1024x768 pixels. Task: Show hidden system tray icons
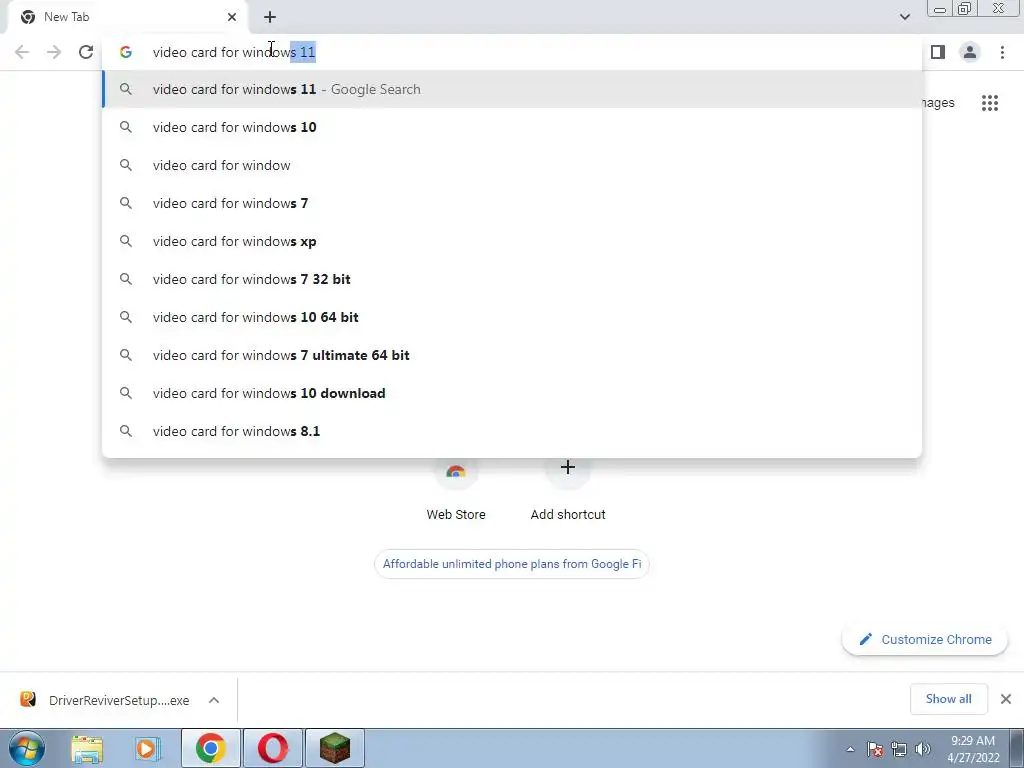pos(850,749)
